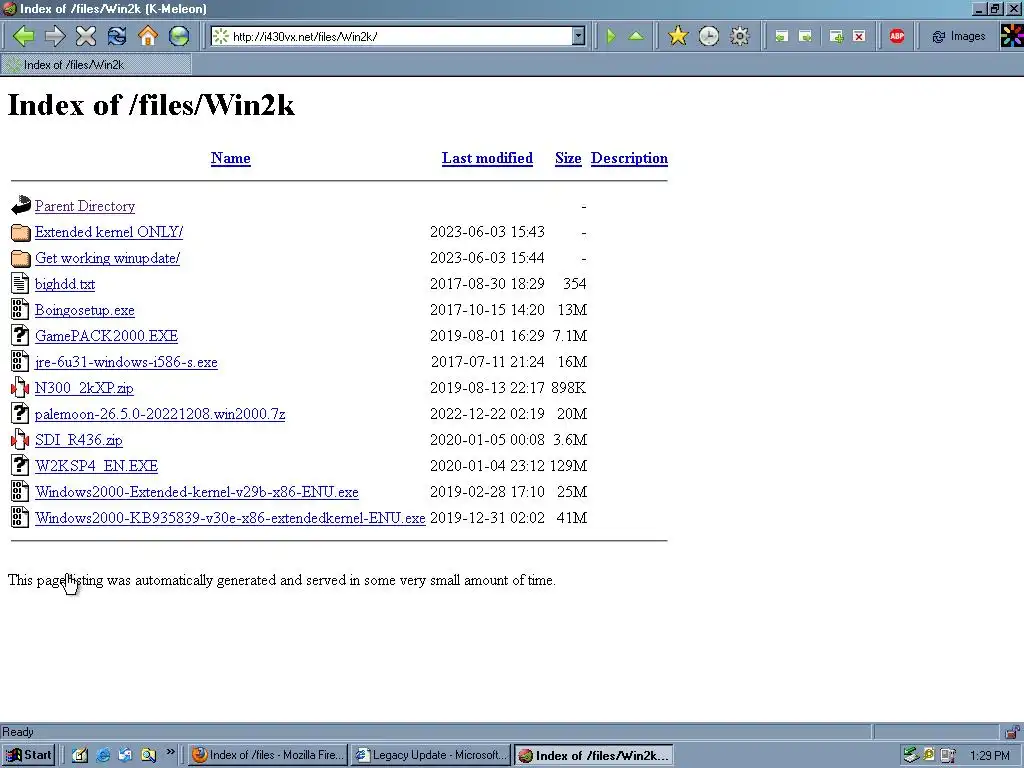
Task: Click the unknown-file icon beside GamePACK2000.EXE
Action: point(20,335)
